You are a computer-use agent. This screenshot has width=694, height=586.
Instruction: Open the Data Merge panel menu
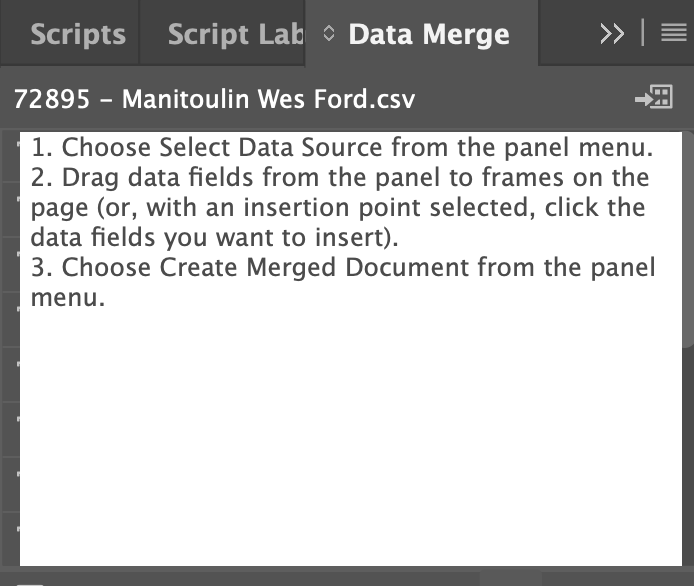[674, 34]
